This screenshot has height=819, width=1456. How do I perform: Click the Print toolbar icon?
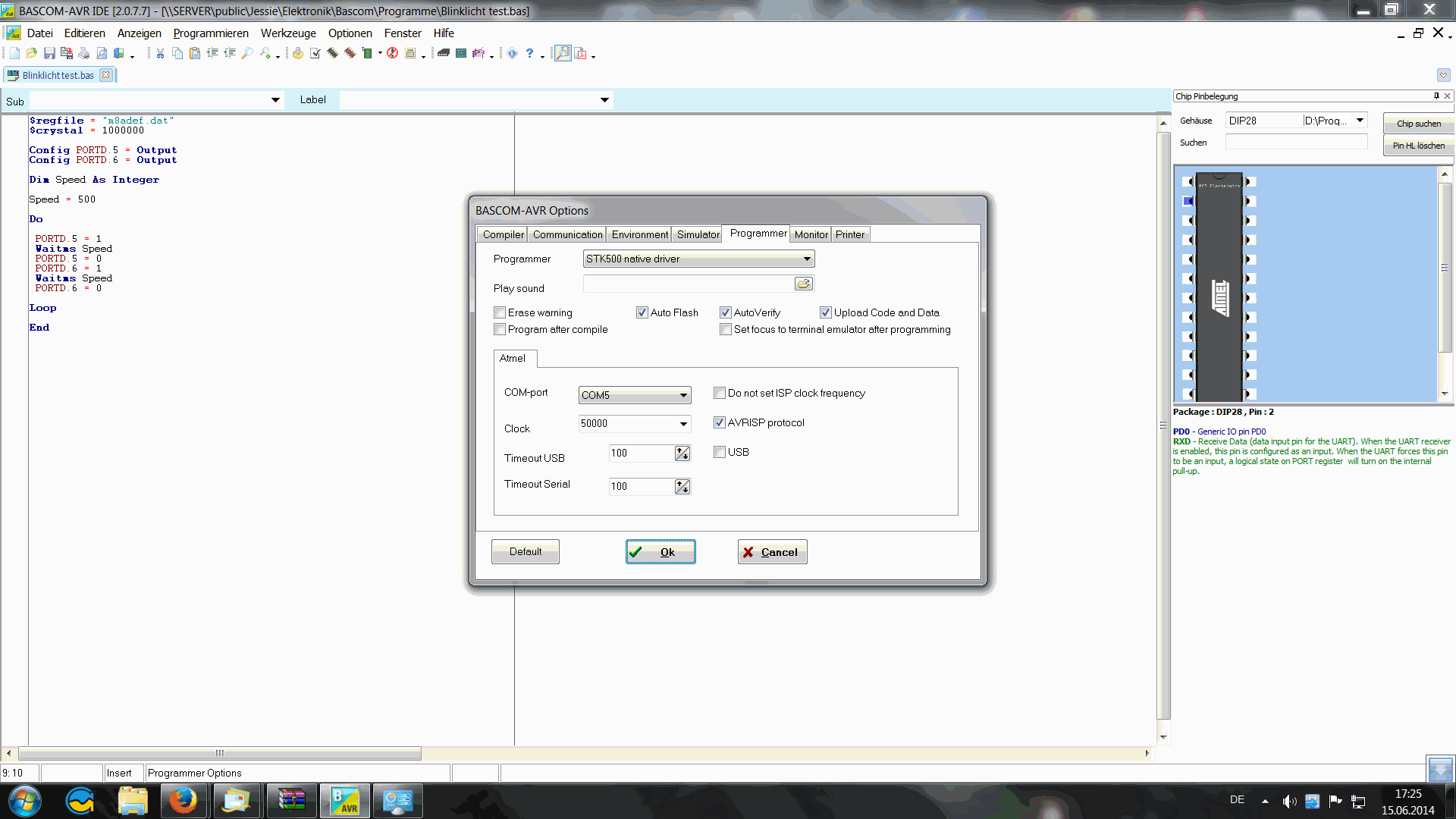coord(83,53)
